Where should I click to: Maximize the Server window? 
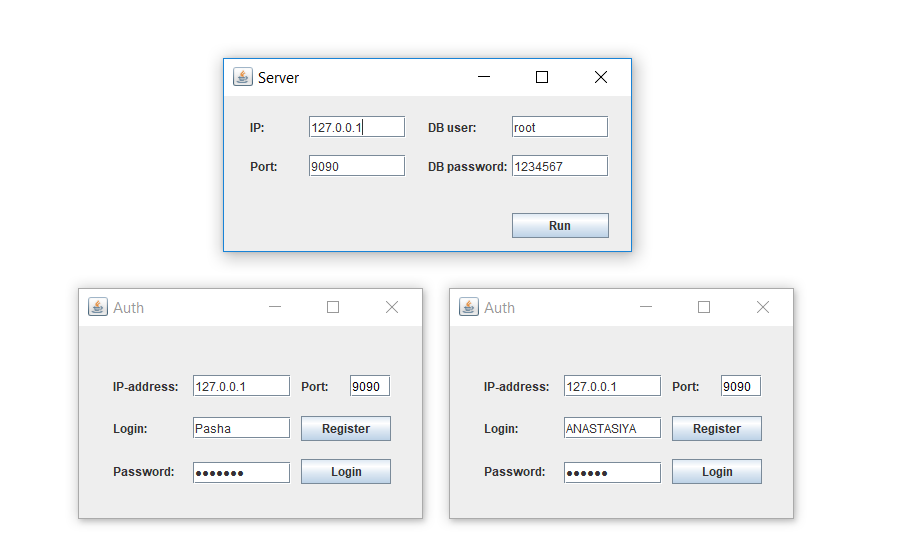pyautogui.click(x=542, y=77)
